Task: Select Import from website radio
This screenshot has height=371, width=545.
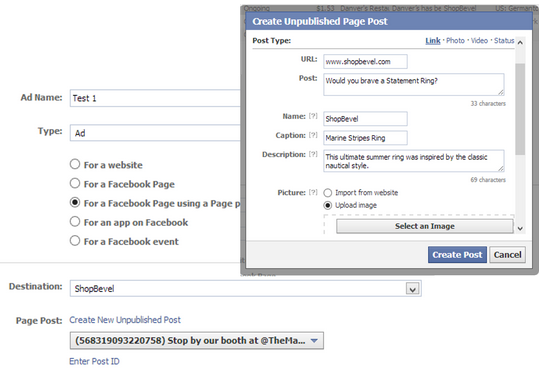Action: coord(327,193)
